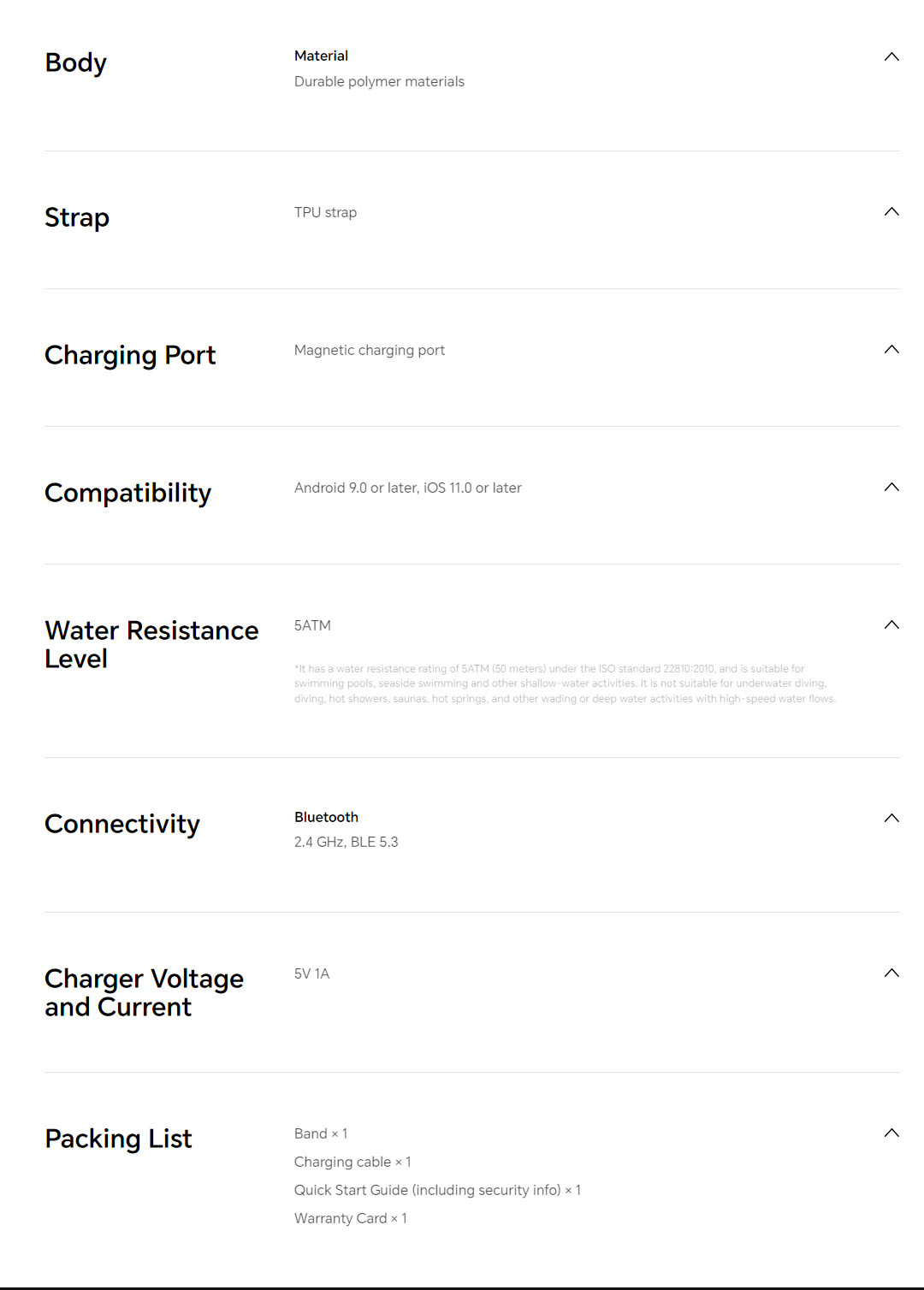Screen dimensions: 924x1290
Task: Click the Material label under Body
Action: pos(321,56)
